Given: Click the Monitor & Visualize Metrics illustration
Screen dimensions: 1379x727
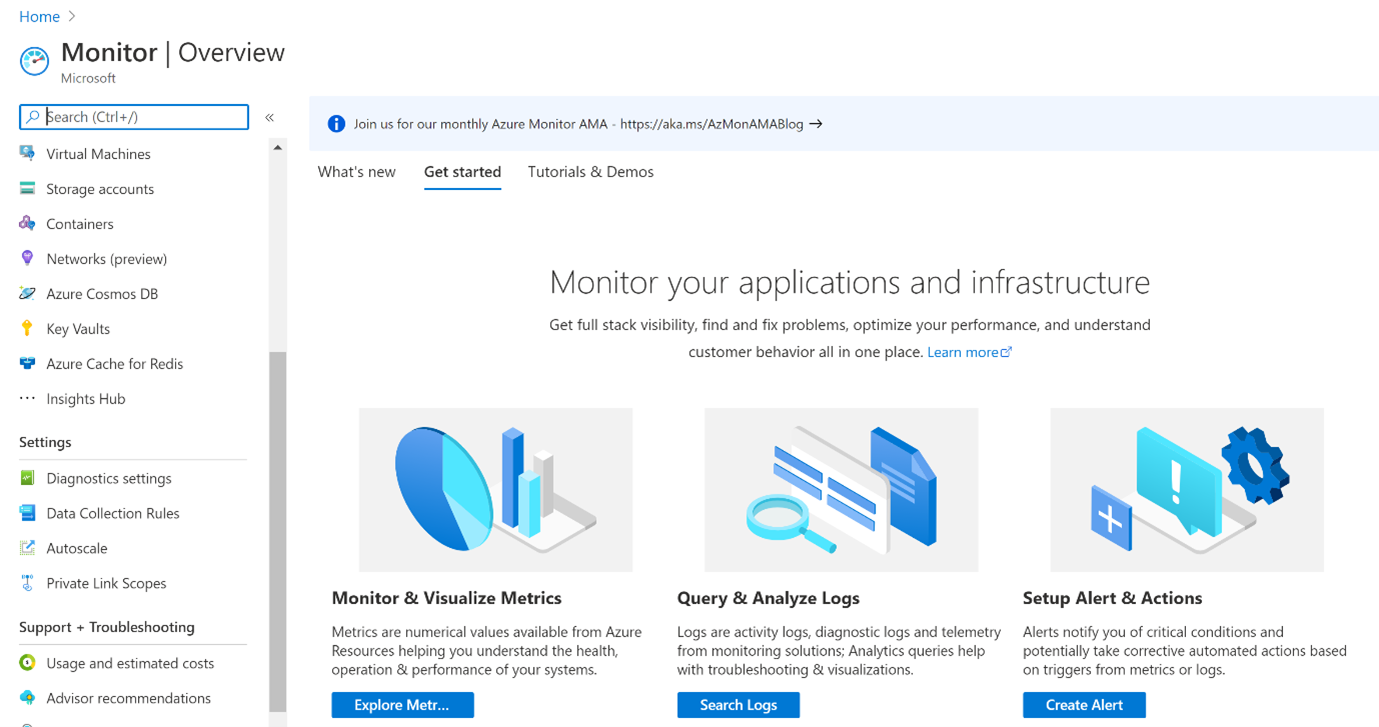Looking at the screenshot, I should coord(496,490).
